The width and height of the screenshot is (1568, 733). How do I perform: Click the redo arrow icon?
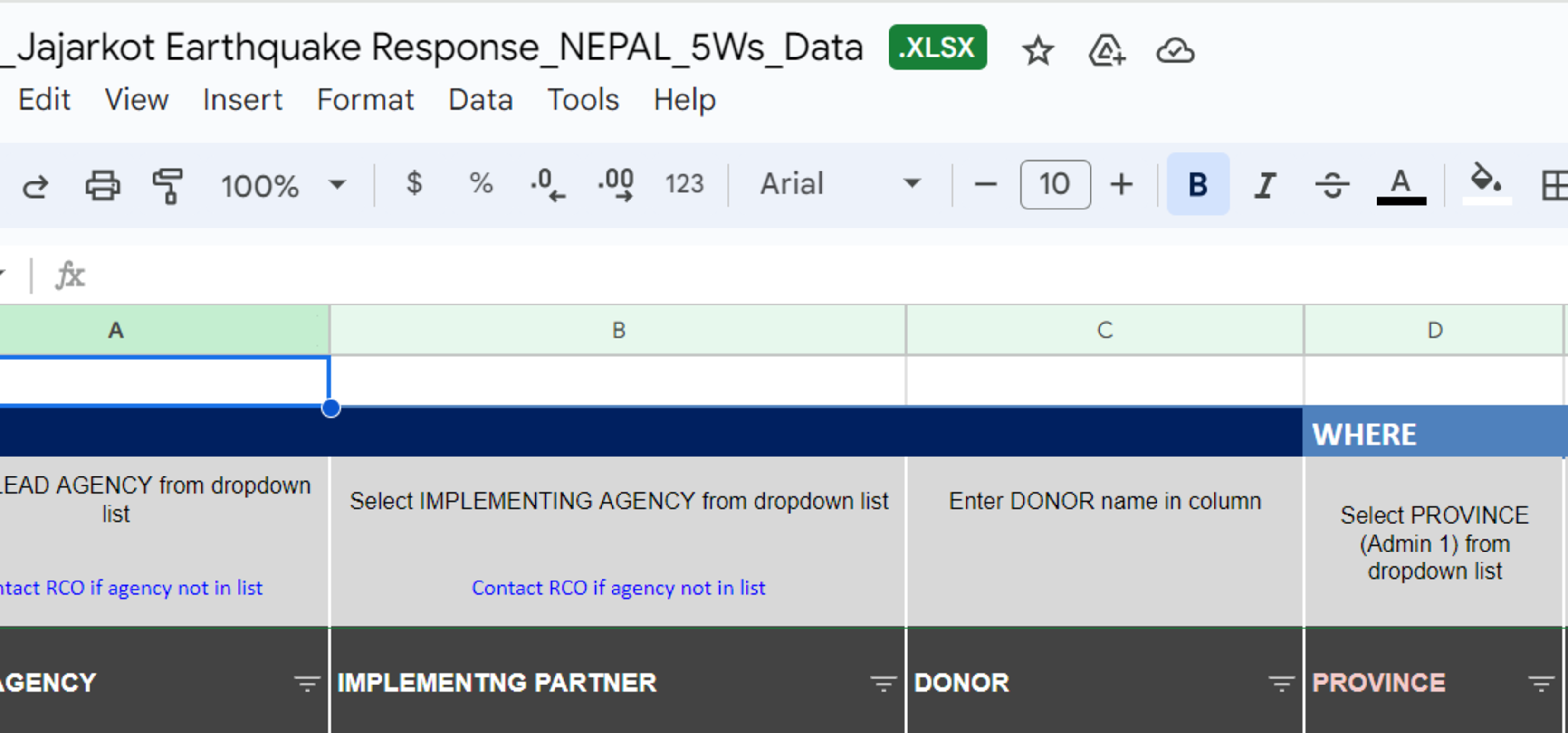tap(35, 184)
